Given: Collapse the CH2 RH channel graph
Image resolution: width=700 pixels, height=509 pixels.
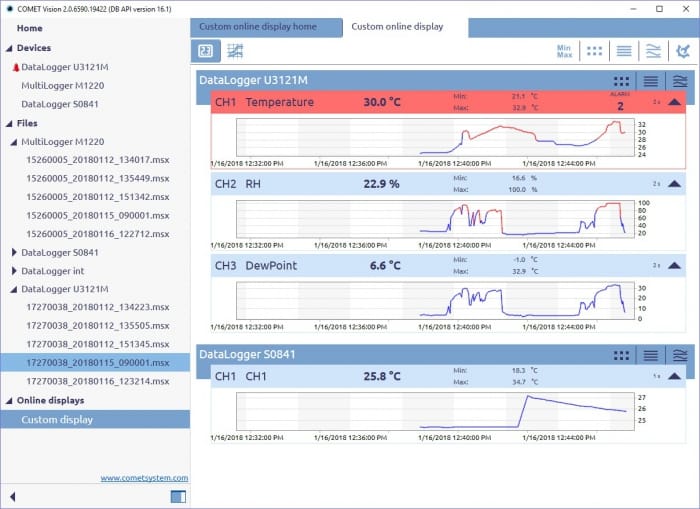Looking at the screenshot, I should point(674,184).
